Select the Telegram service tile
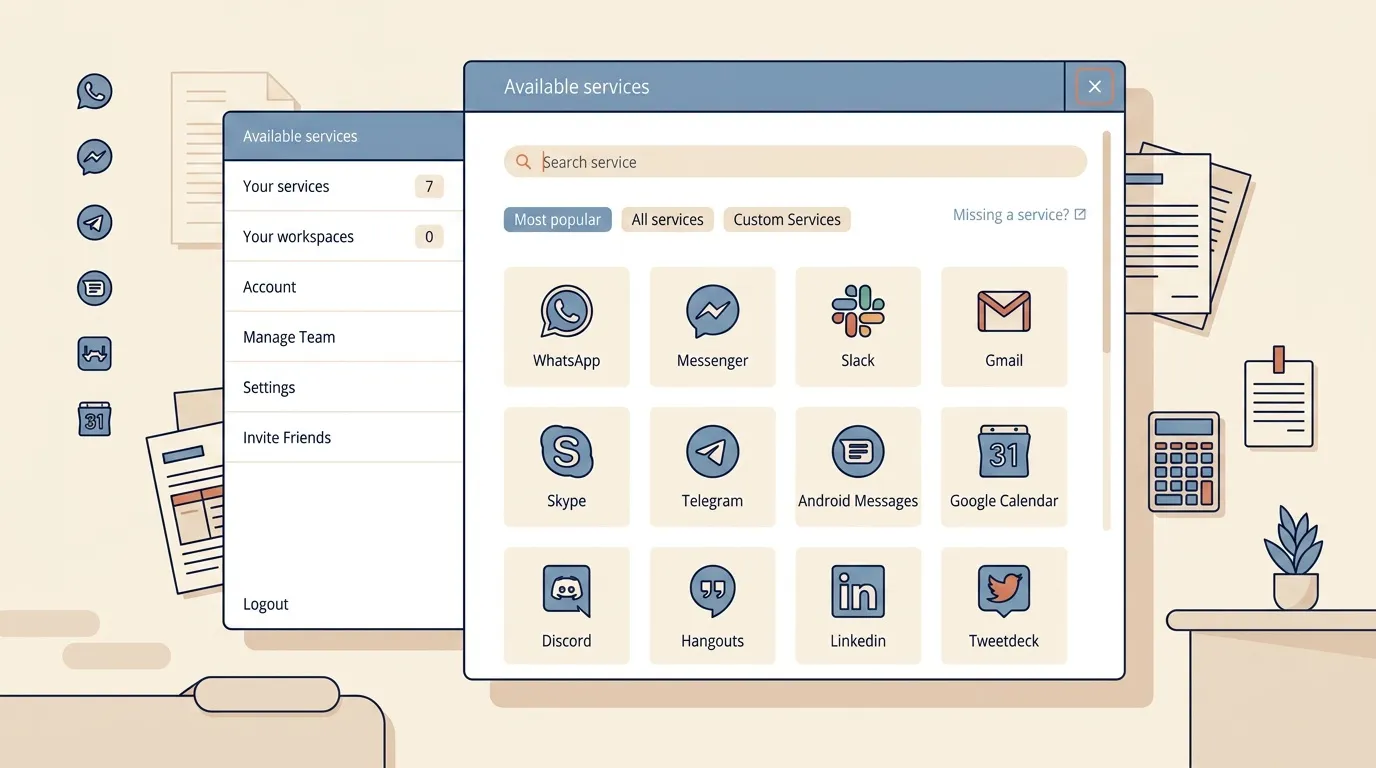 712,467
